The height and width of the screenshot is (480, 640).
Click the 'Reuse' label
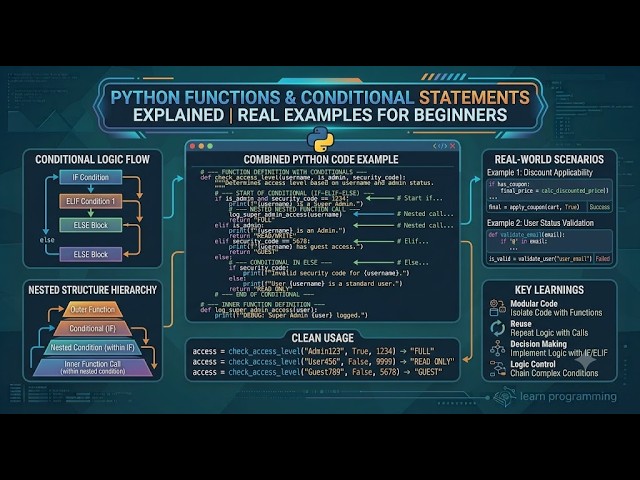520,324
